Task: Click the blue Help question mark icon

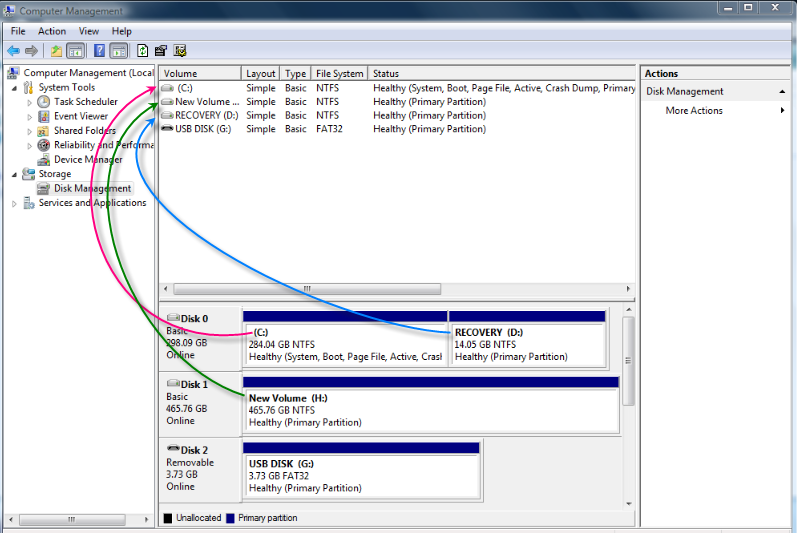Action: pos(100,51)
